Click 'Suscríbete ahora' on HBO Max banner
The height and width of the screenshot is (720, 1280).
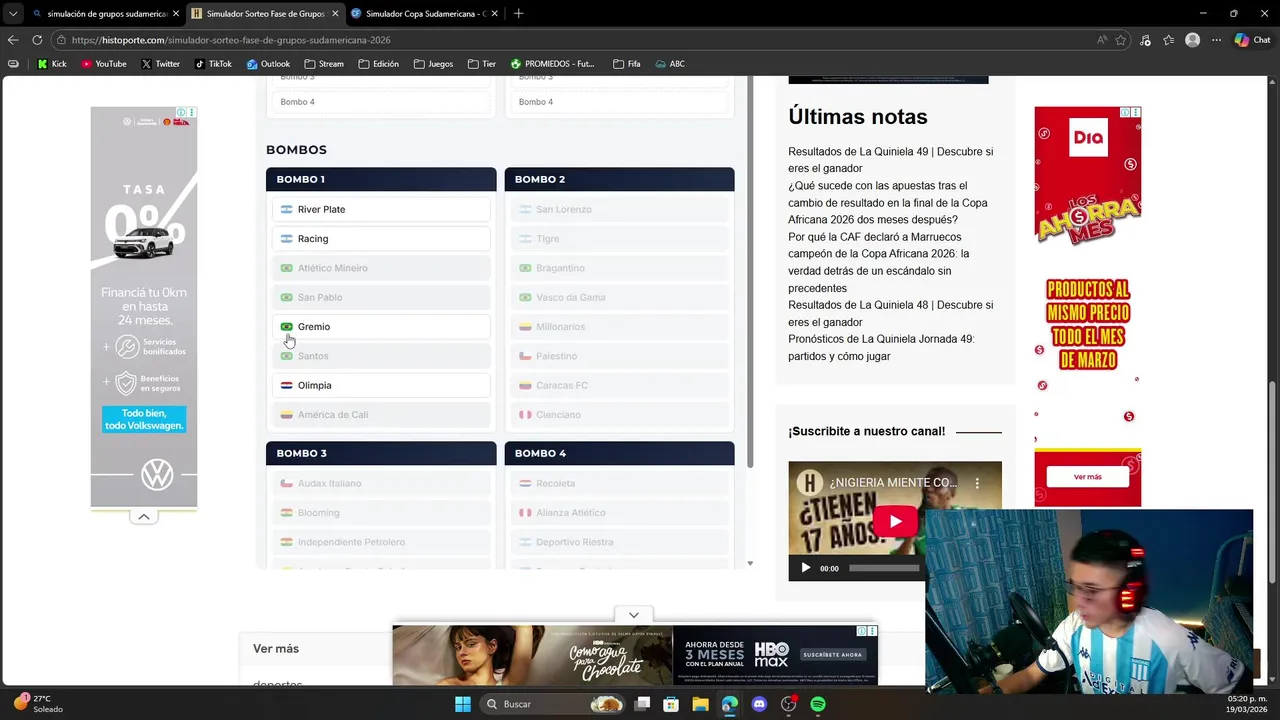point(832,655)
